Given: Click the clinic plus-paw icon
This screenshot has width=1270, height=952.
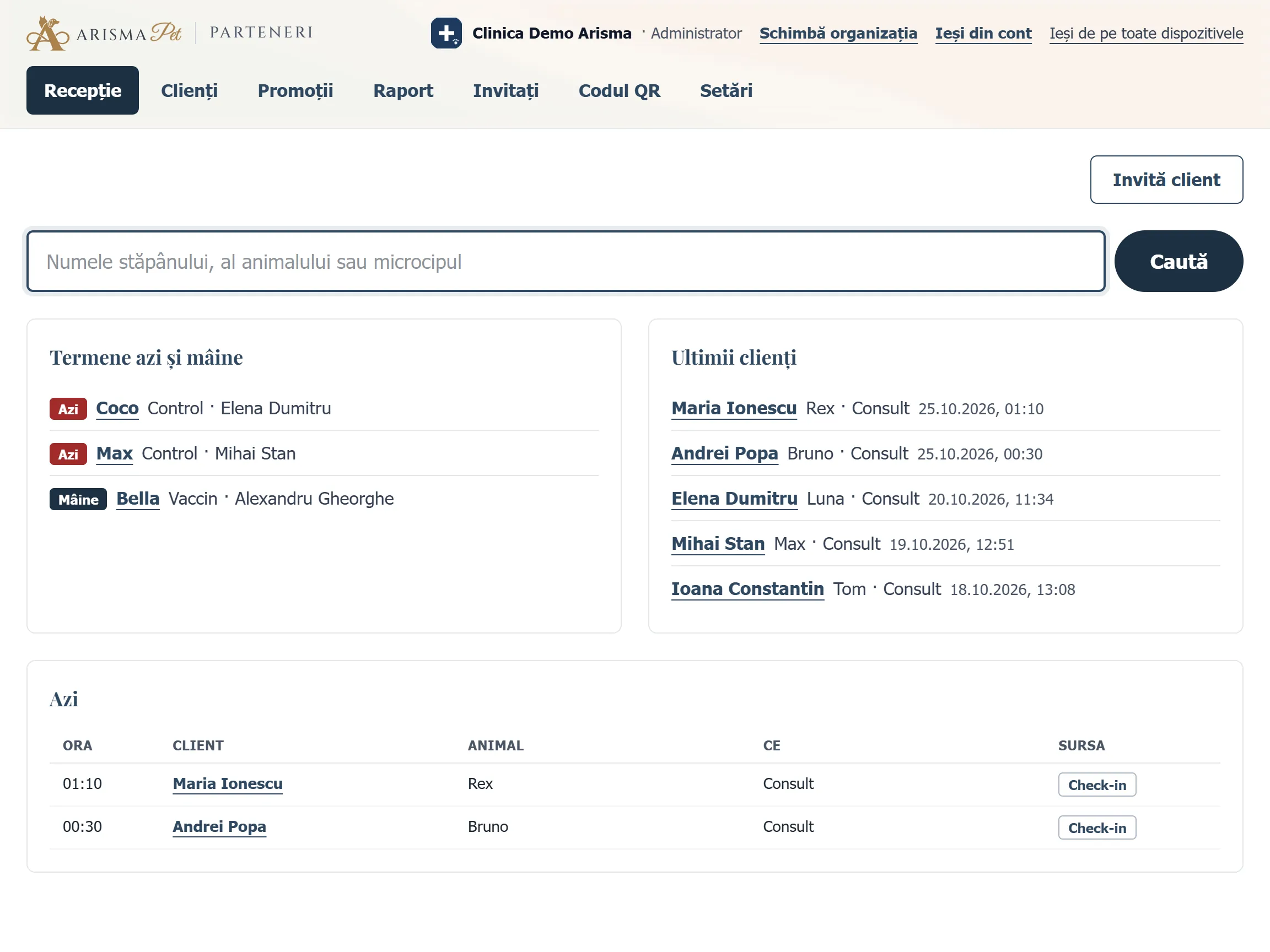Looking at the screenshot, I should coord(446,33).
